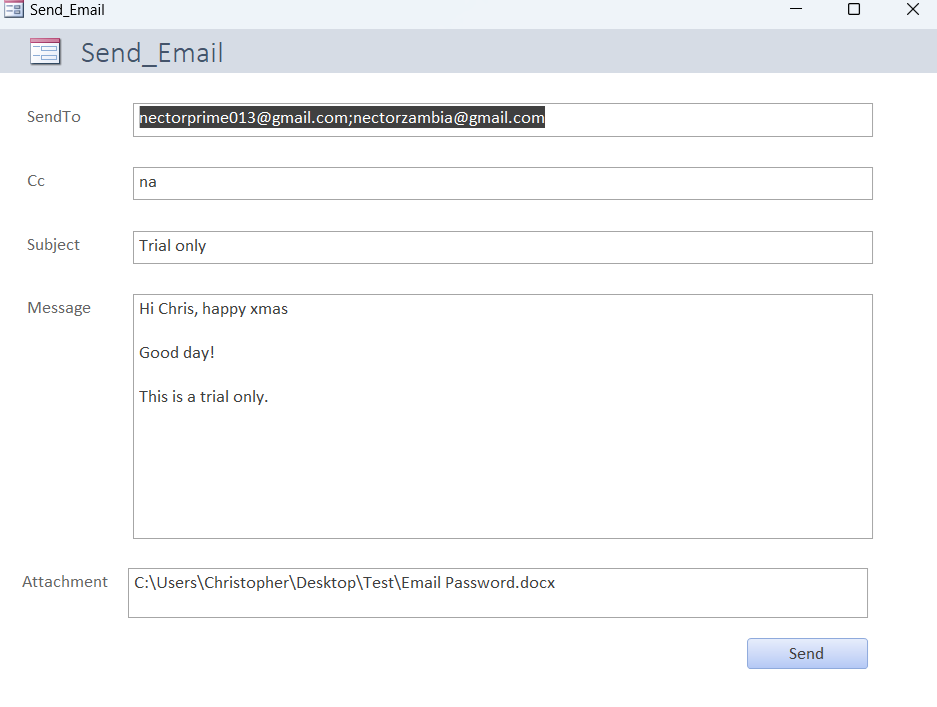The width and height of the screenshot is (937, 707).
Task: Click the Cc label
Action: click(36, 181)
